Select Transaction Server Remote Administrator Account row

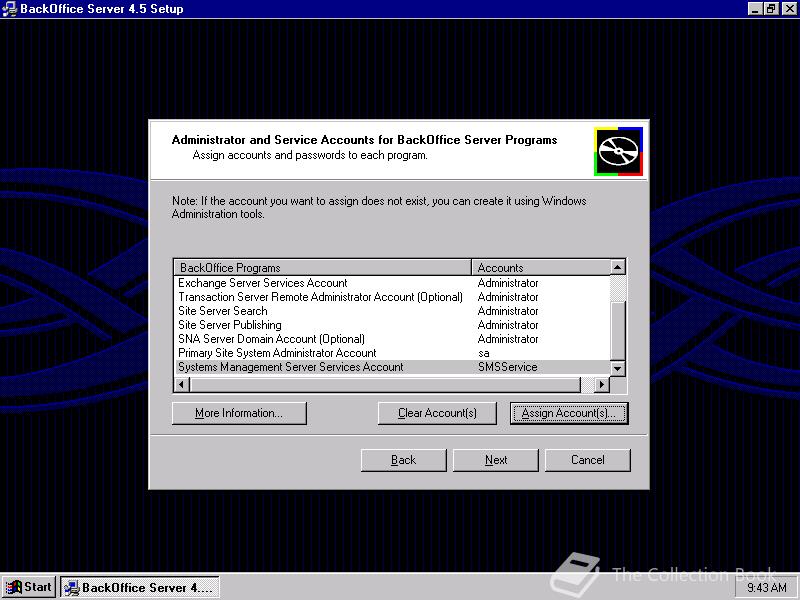[392, 297]
